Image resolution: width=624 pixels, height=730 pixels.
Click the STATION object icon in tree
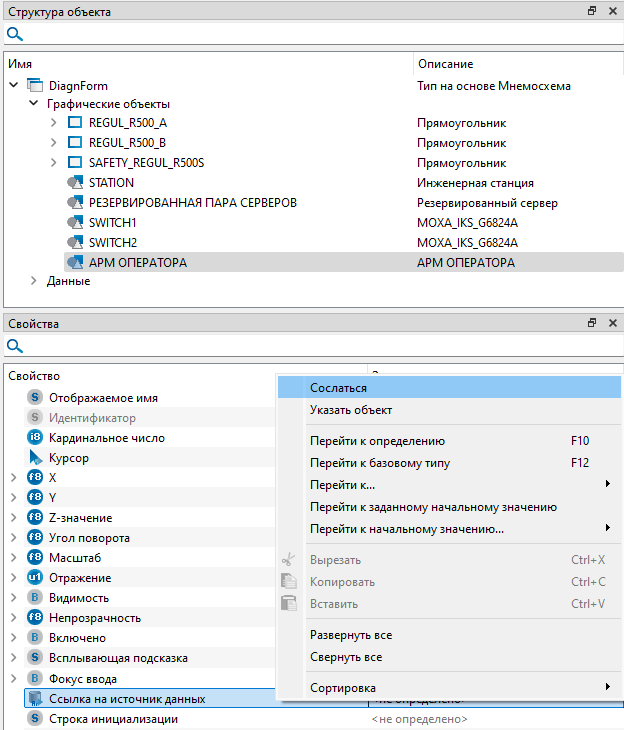pyautogui.click(x=74, y=183)
